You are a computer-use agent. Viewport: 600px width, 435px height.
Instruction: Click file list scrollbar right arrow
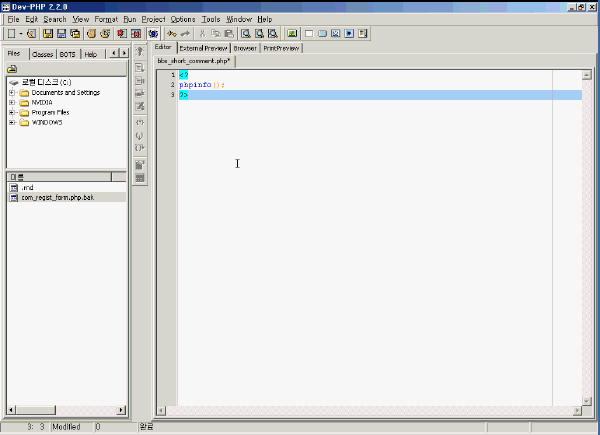click(x=121, y=410)
